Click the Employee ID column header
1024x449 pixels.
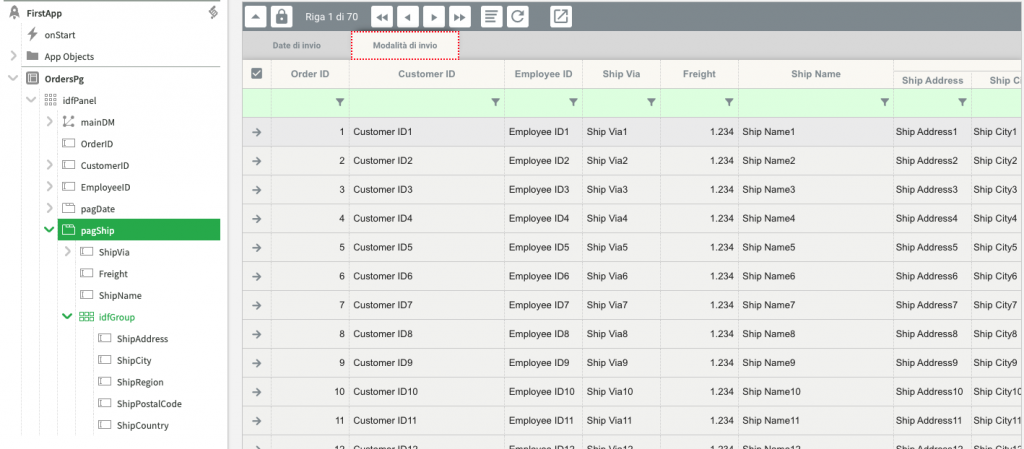point(543,74)
